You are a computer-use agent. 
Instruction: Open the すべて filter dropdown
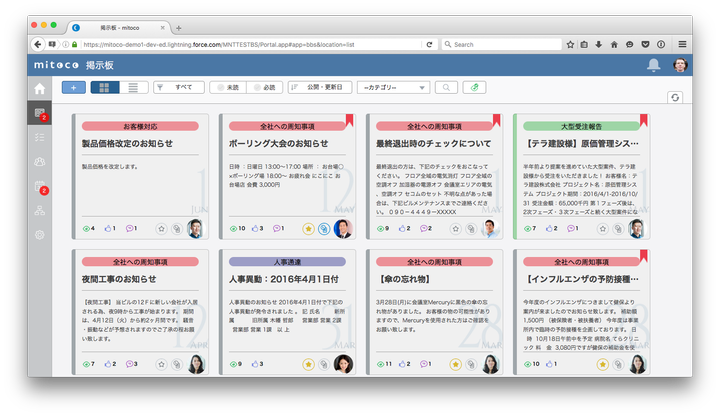point(180,88)
